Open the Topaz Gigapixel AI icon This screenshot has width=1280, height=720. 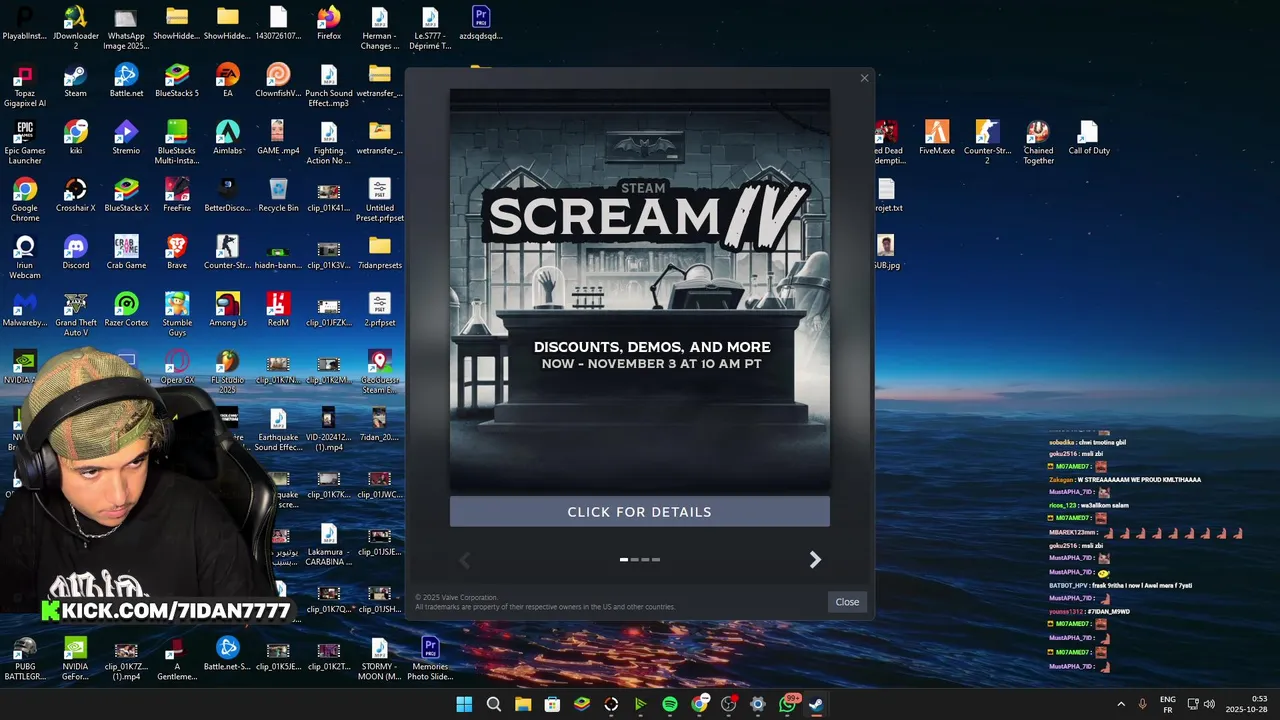pyautogui.click(x=25, y=87)
